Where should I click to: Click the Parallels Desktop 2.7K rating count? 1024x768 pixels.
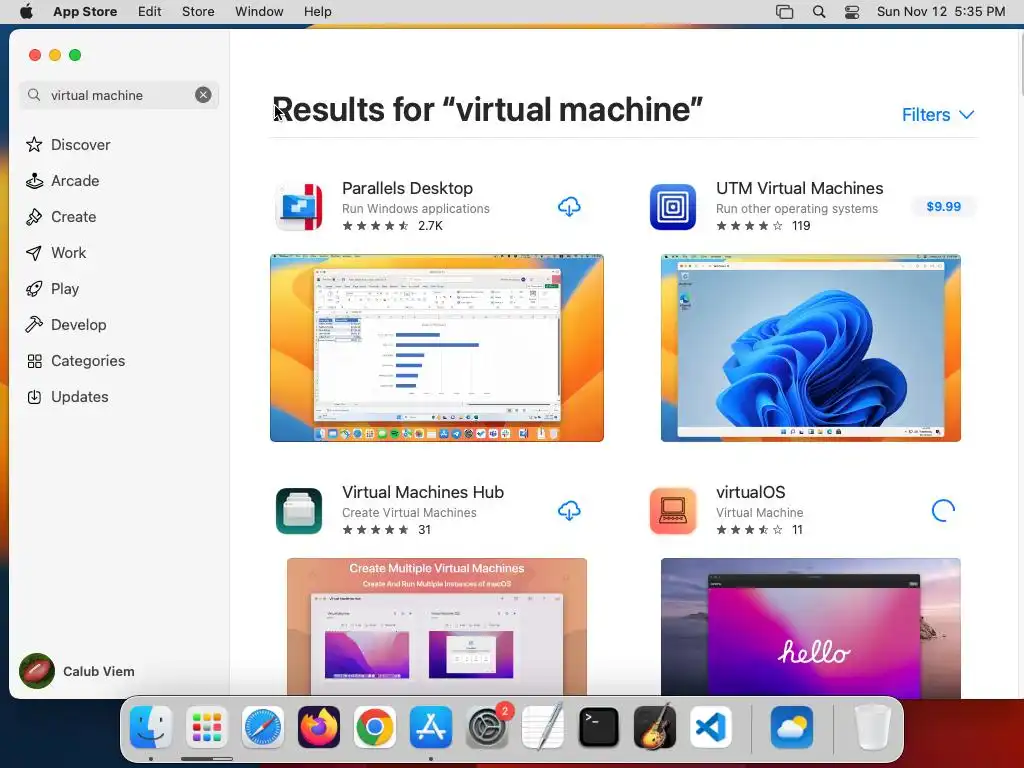pos(430,226)
